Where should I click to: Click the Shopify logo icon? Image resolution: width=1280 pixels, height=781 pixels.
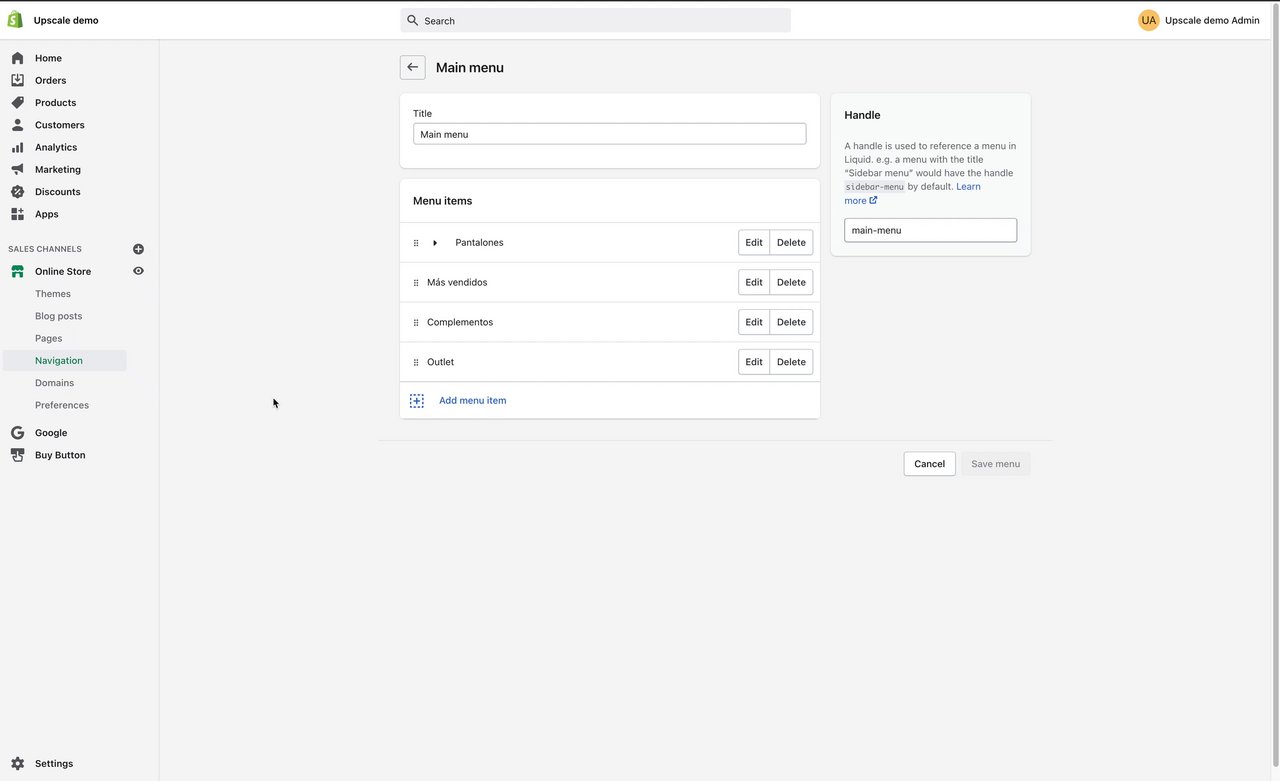click(x=15, y=20)
